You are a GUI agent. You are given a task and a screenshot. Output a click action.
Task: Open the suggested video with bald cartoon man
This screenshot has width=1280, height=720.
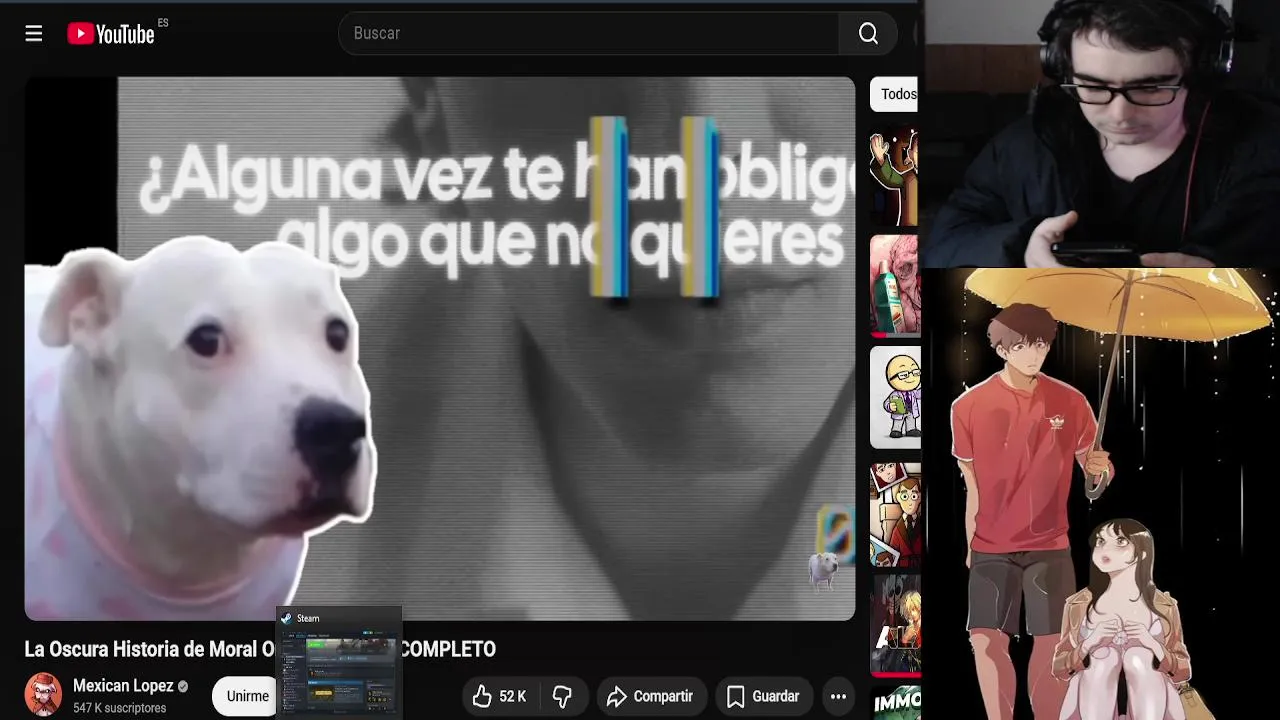pos(894,398)
